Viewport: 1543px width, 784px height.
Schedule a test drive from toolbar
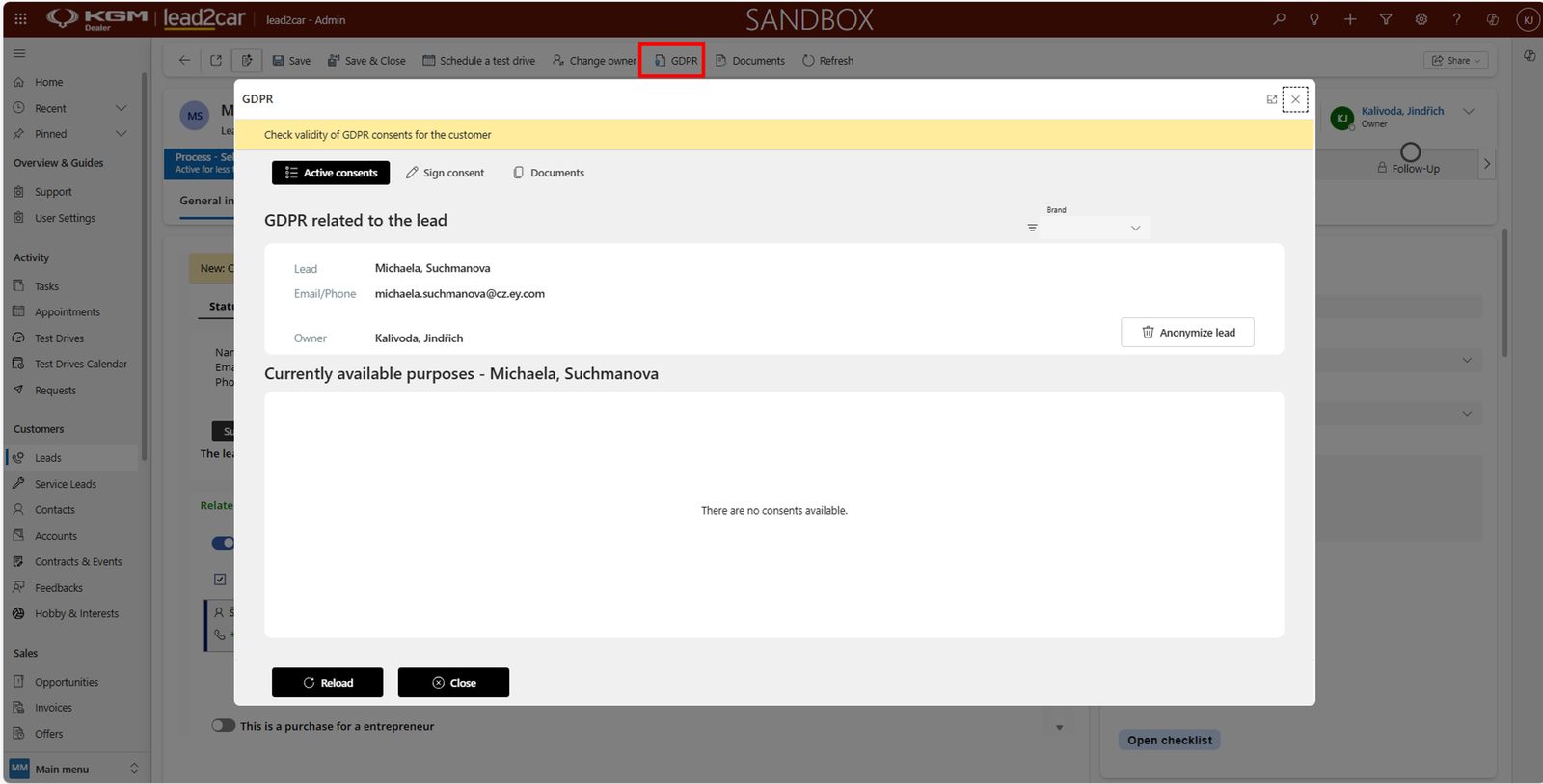coord(478,61)
